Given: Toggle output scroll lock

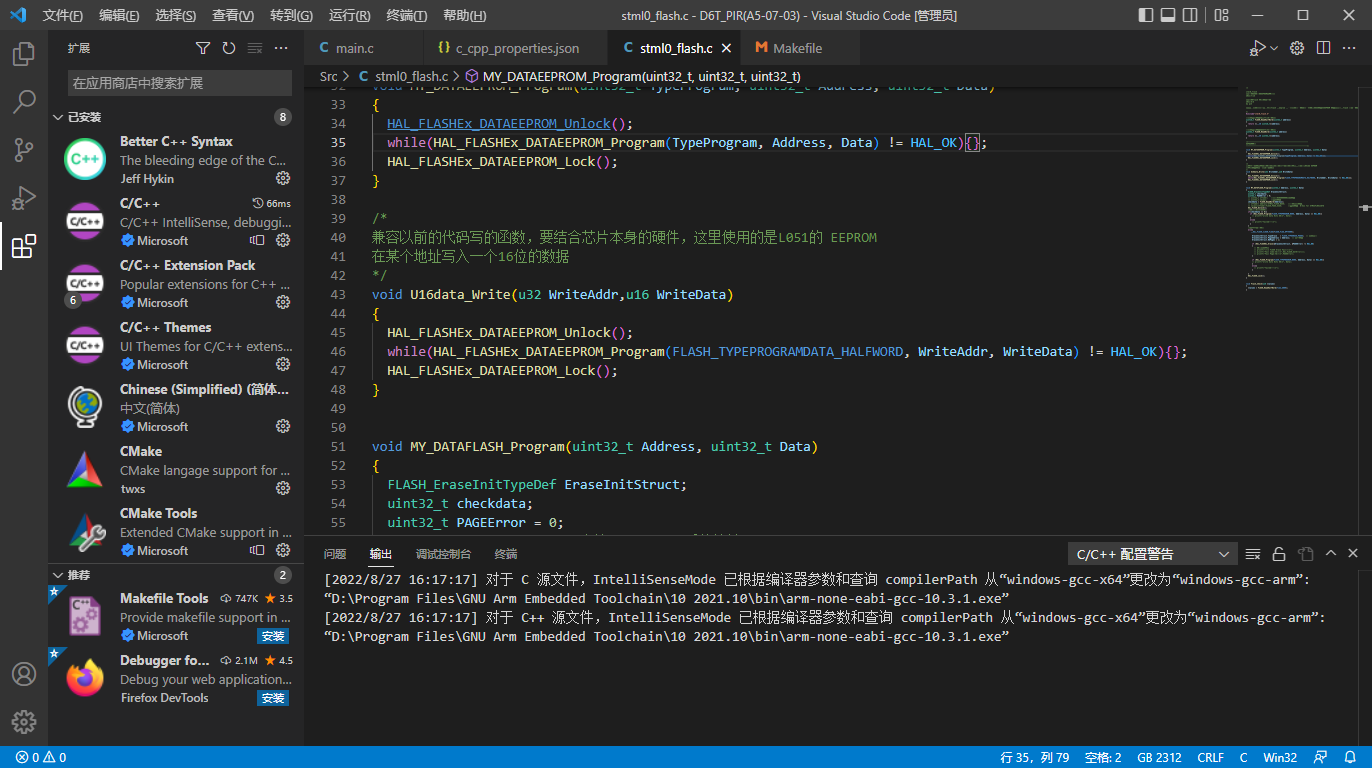Looking at the screenshot, I should point(1279,554).
